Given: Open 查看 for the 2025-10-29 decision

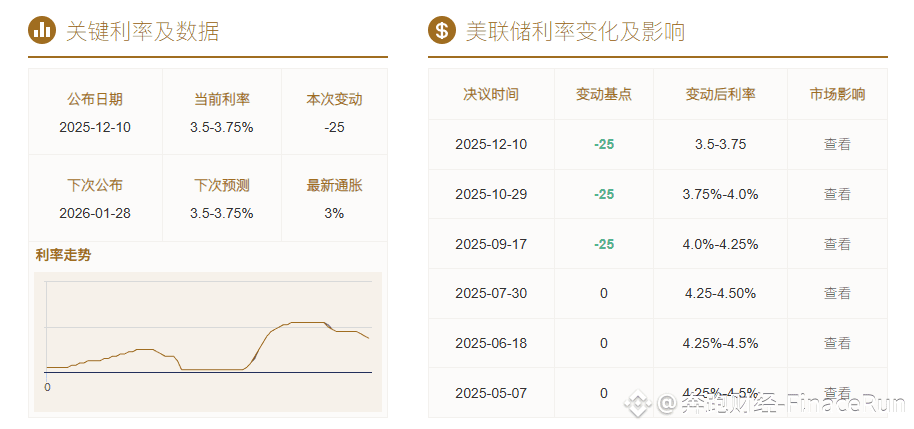Looking at the screenshot, I should pyautogui.click(x=837, y=194).
